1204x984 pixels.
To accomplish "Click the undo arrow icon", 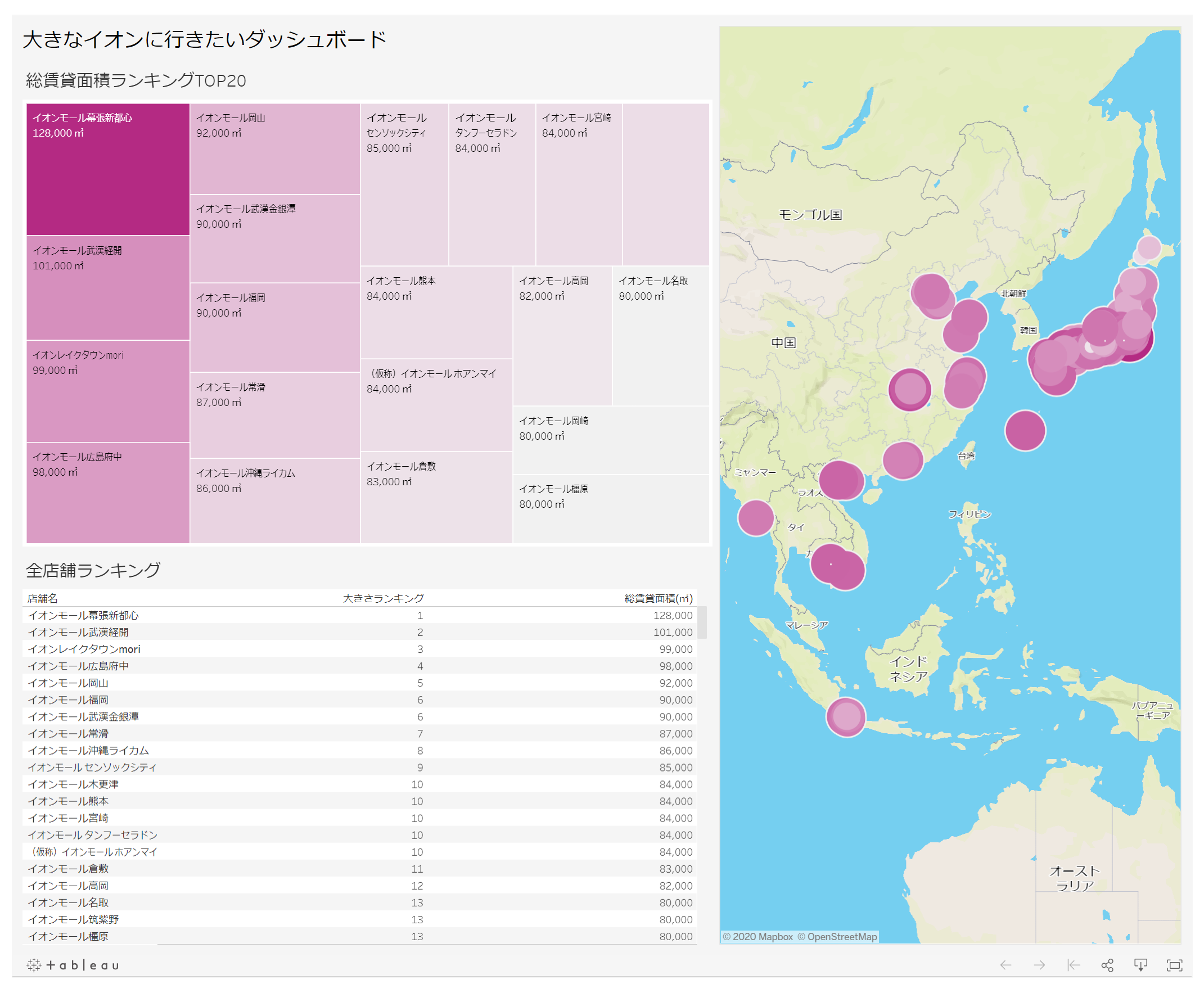I will point(1005,965).
